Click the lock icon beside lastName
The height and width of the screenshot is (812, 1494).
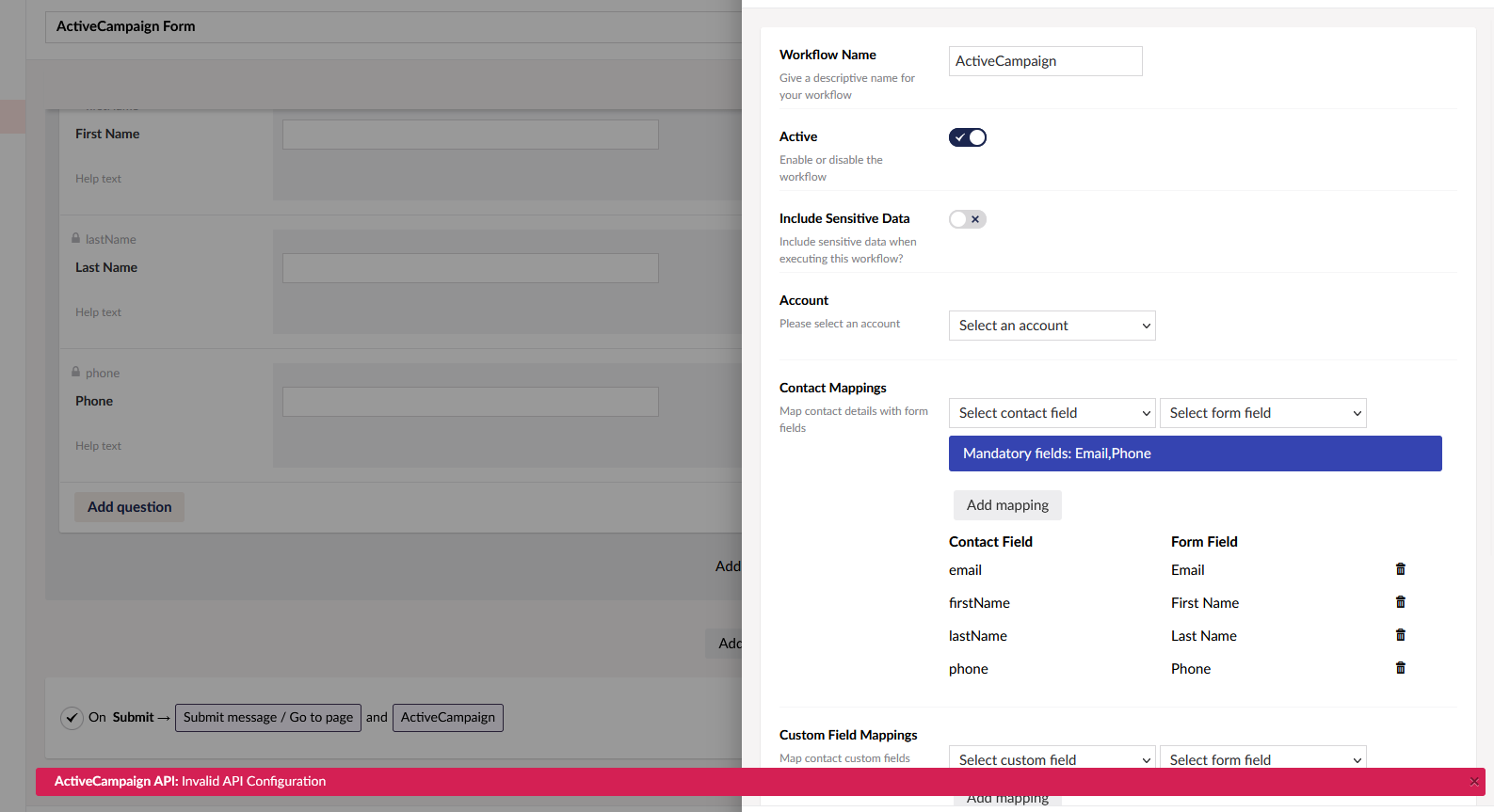tap(76, 239)
